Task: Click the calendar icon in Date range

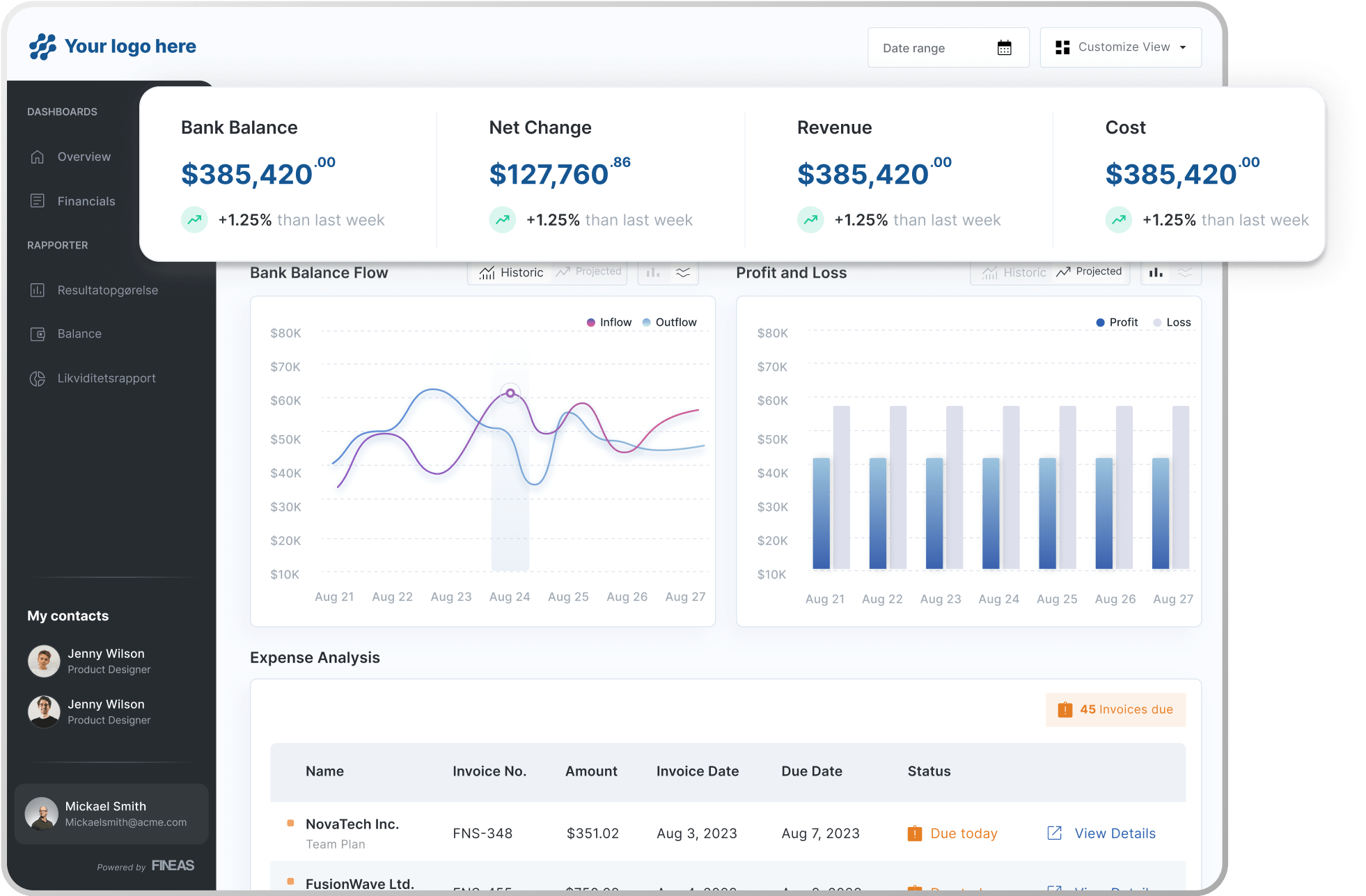Action: [1004, 48]
